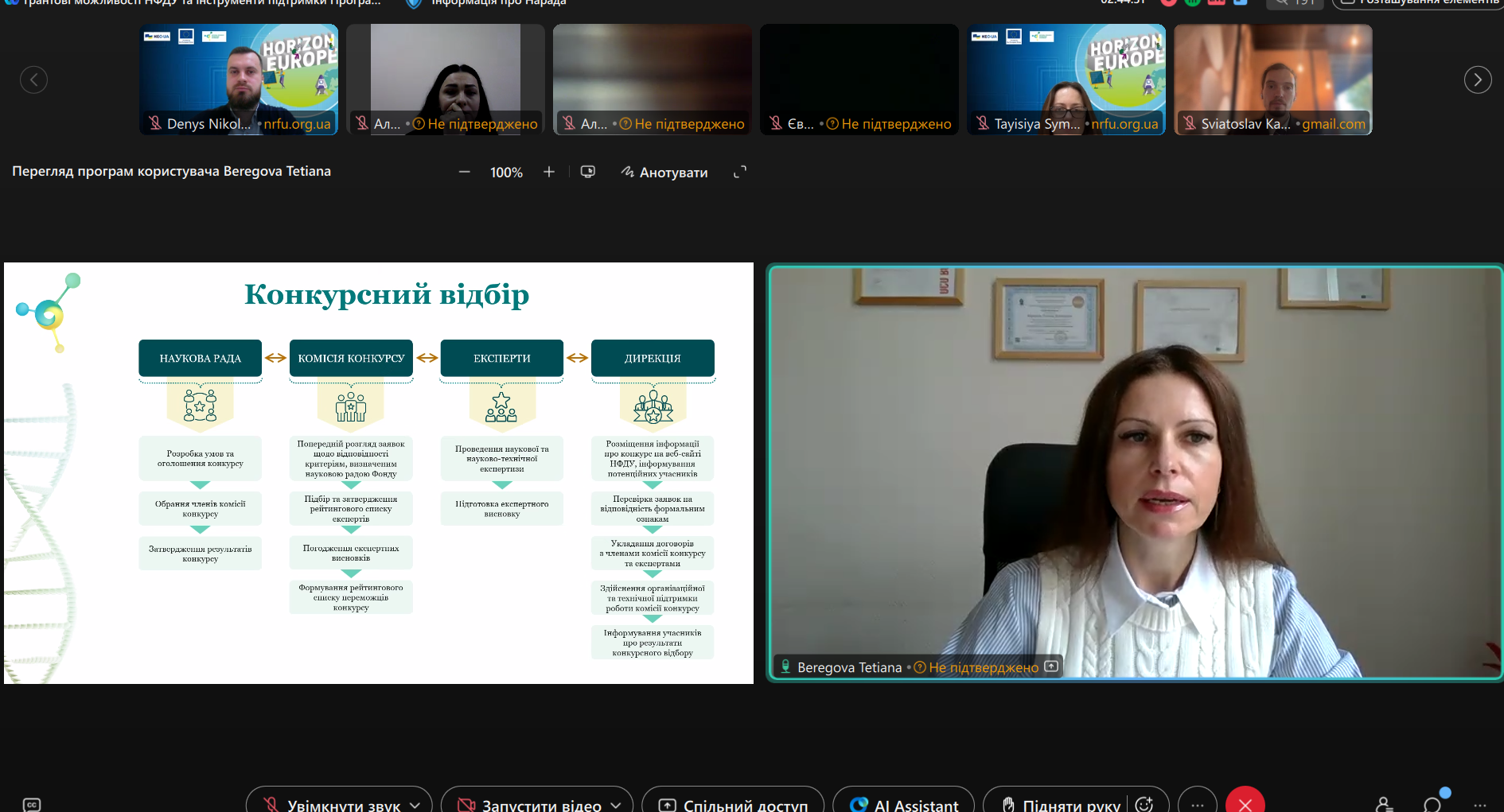Open the participants panel icon
This screenshot has width=1504, height=812.
point(1385,804)
